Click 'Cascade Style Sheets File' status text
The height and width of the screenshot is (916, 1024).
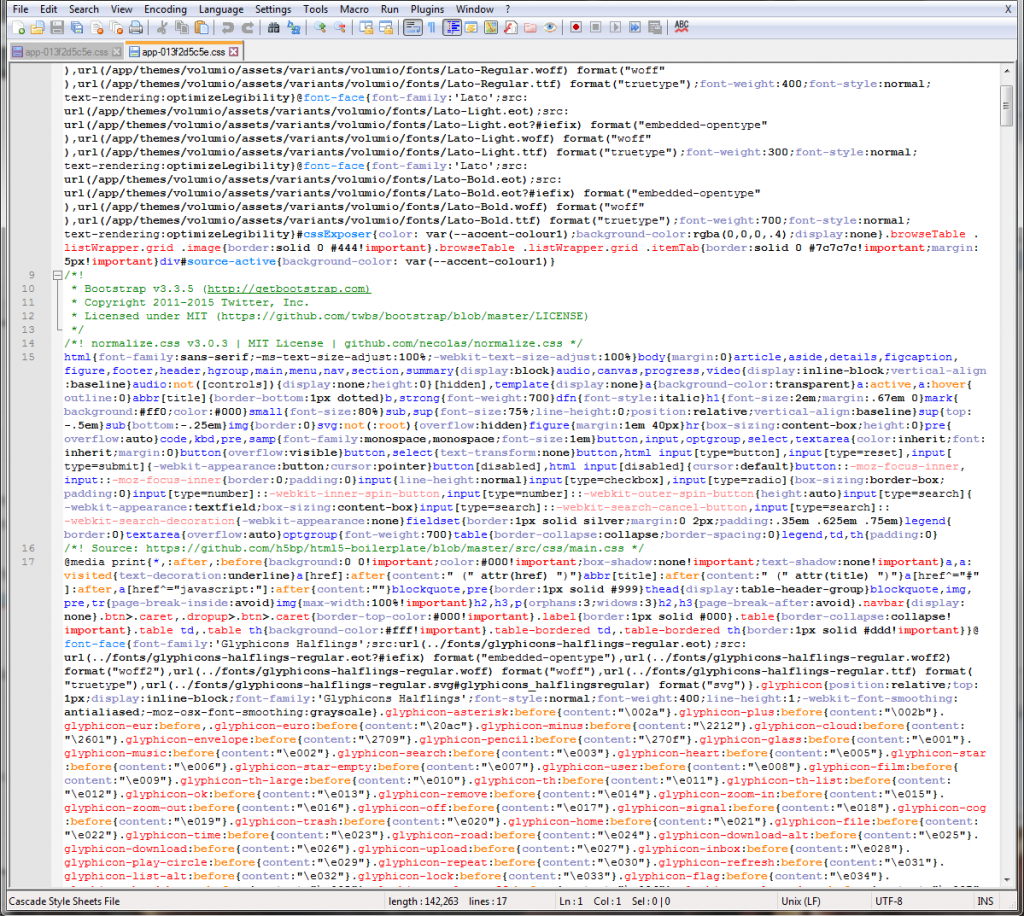point(64,901)
